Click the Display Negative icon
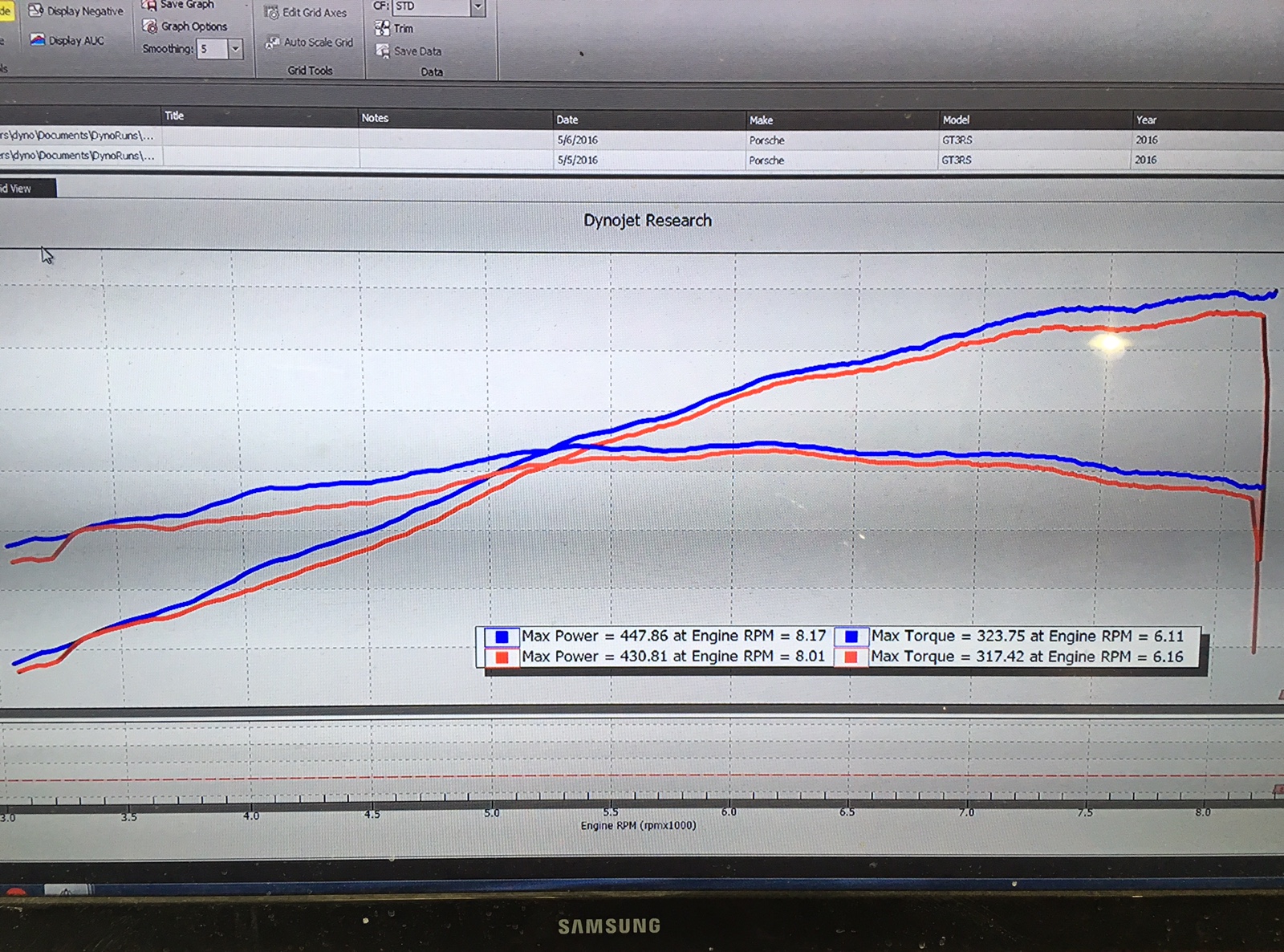Screen dimensions: 1284x952 (35, 10)
